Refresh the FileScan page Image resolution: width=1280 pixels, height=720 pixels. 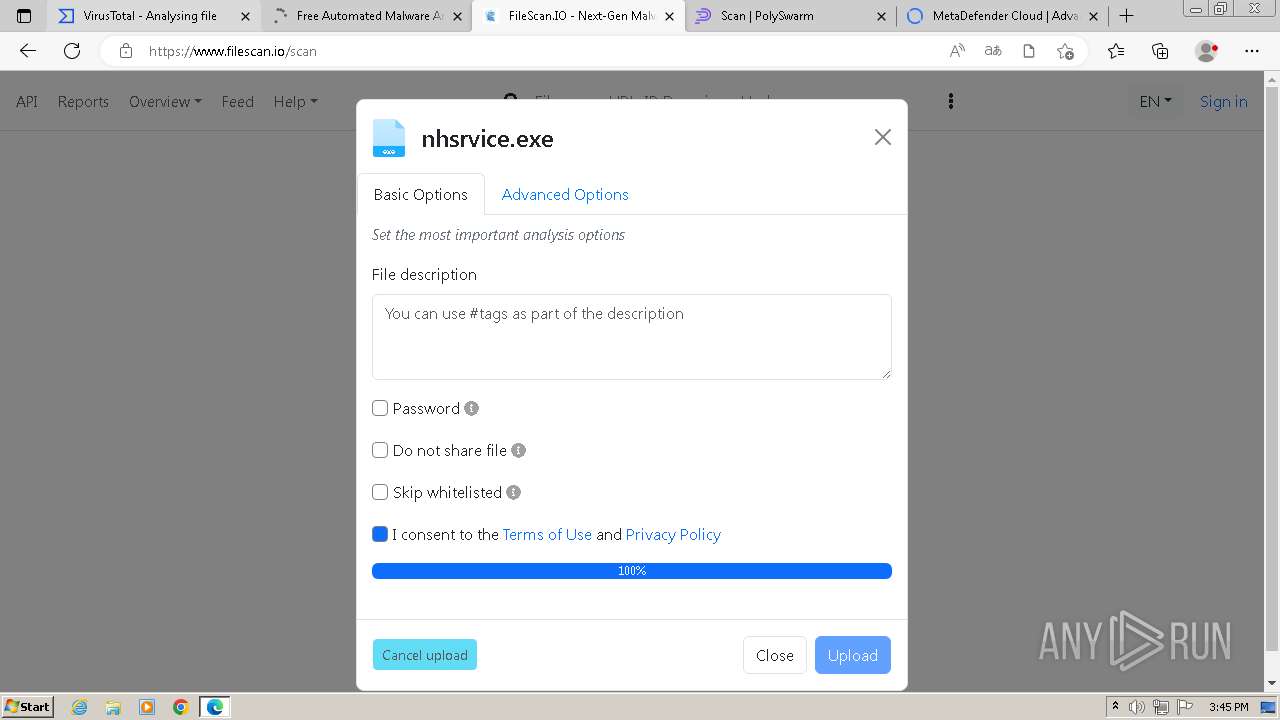coord(72,51)
